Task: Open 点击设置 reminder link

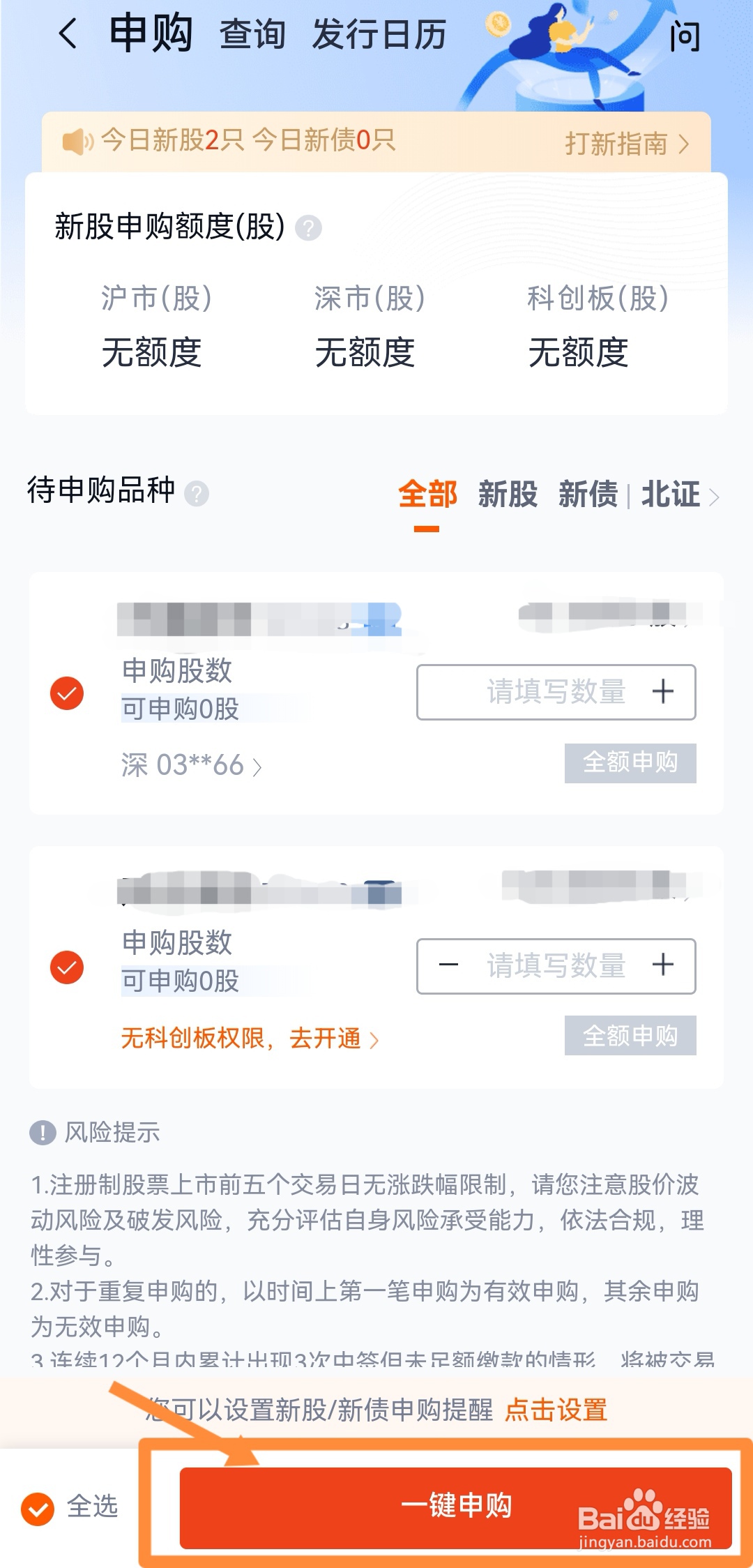Action: (556, 1410)
